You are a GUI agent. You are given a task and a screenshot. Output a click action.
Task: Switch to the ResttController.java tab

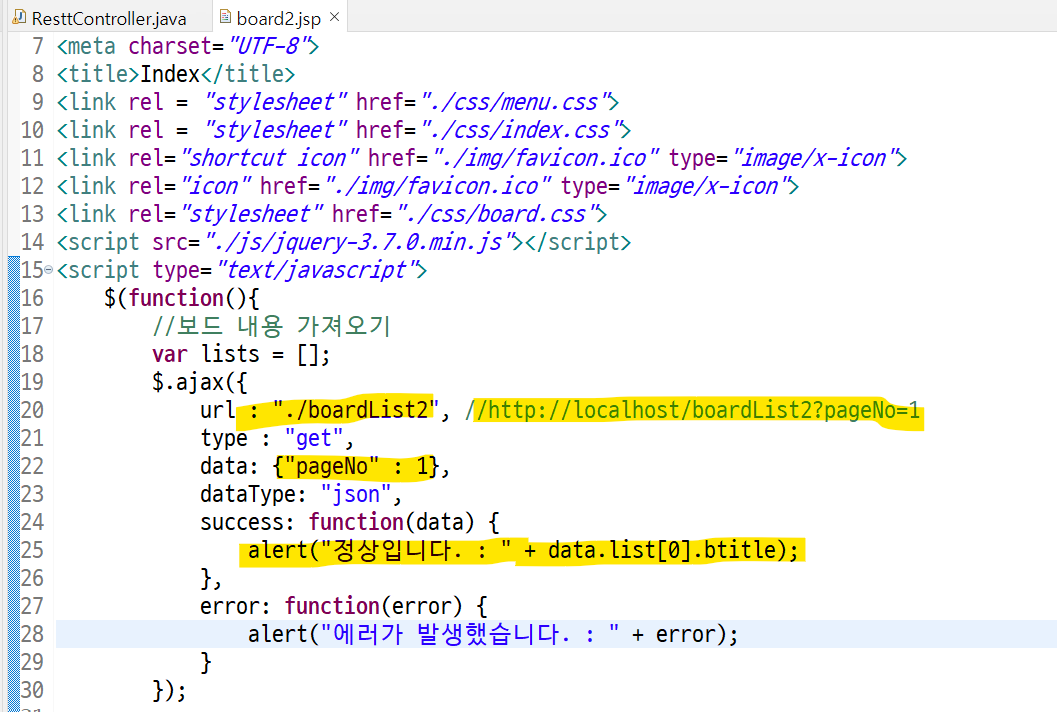pyautogui.click(x=108, y=18)
